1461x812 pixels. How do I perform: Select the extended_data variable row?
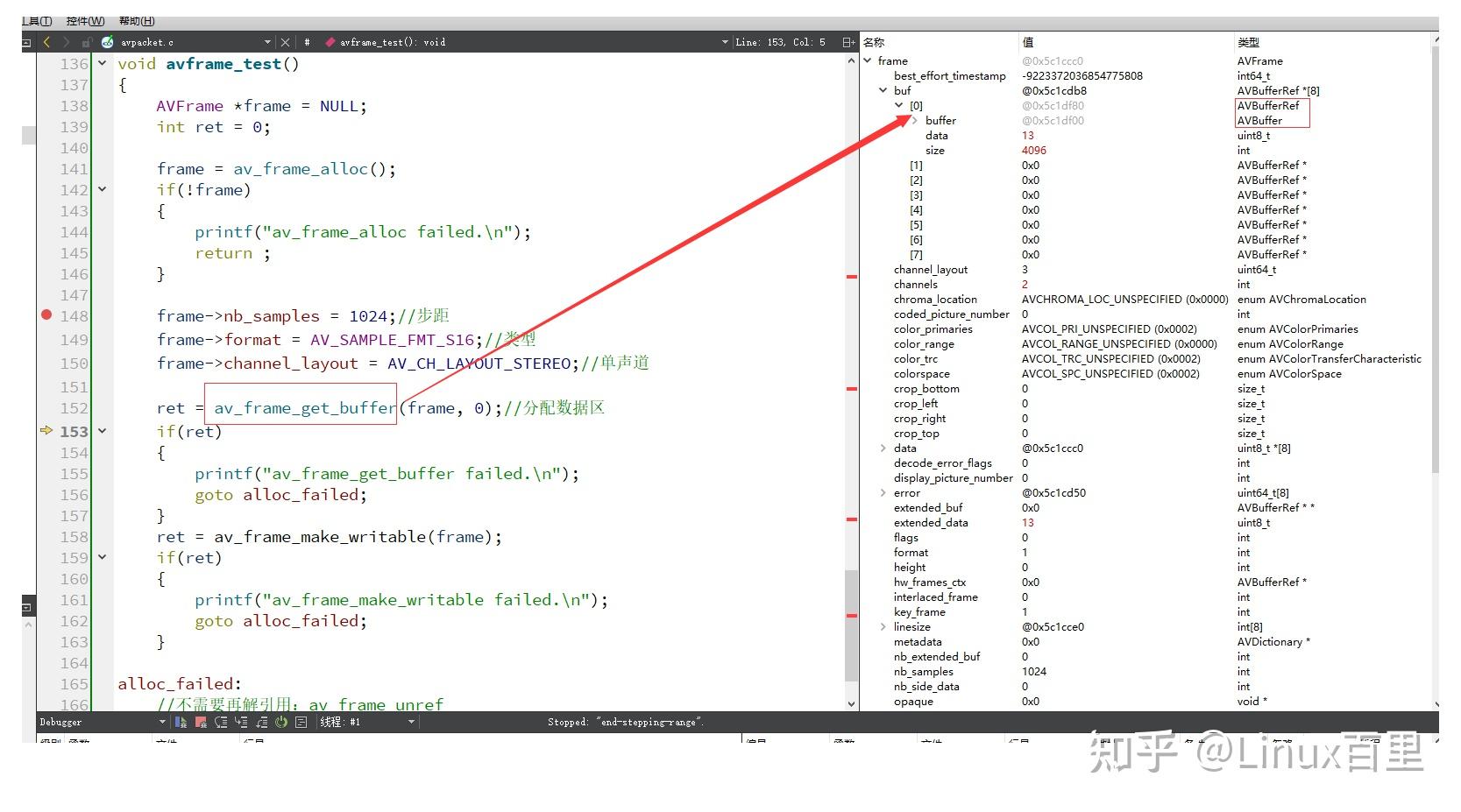(1145, 523)
